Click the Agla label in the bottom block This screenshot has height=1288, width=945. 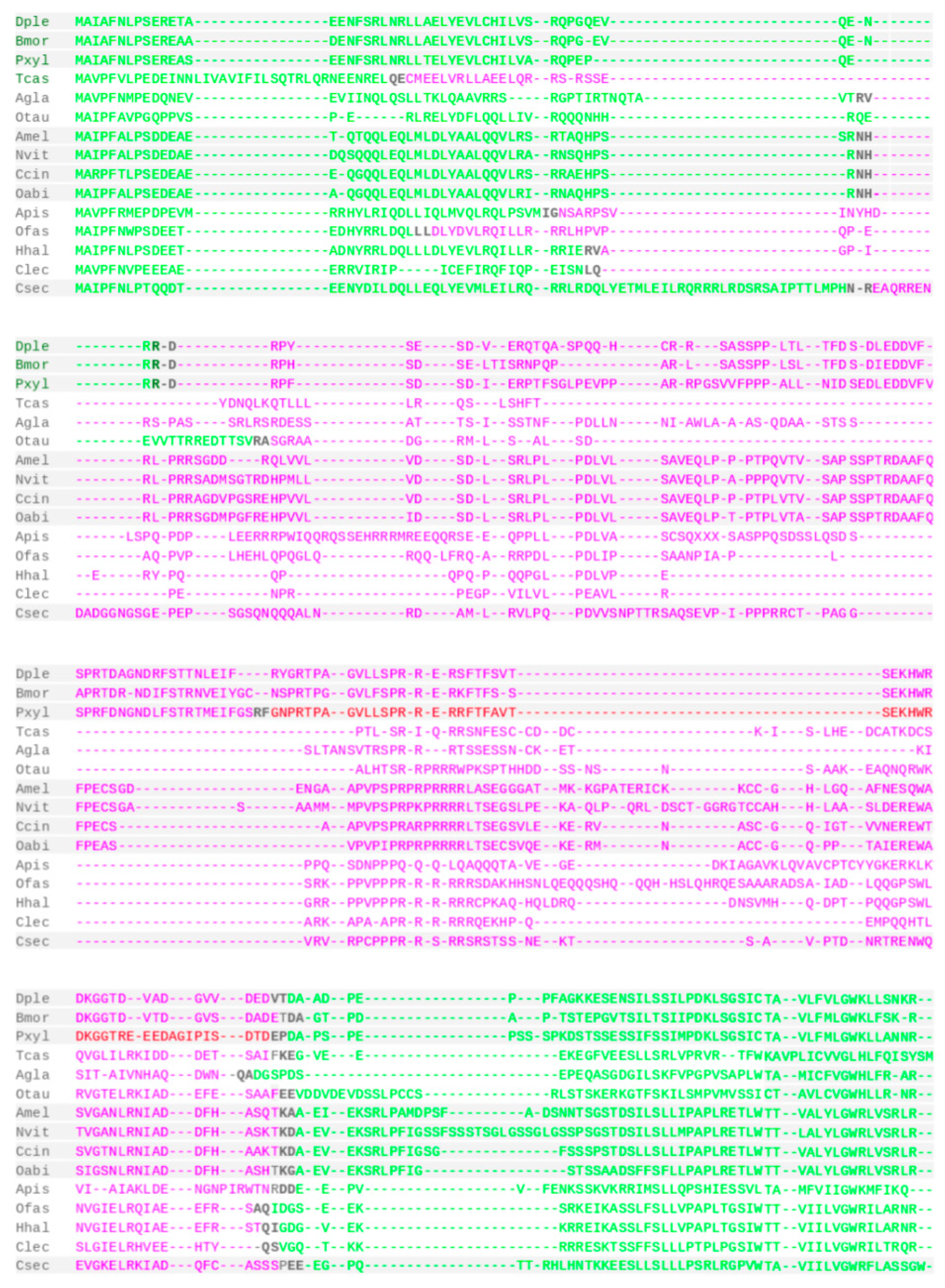(x=32, y=1075)
